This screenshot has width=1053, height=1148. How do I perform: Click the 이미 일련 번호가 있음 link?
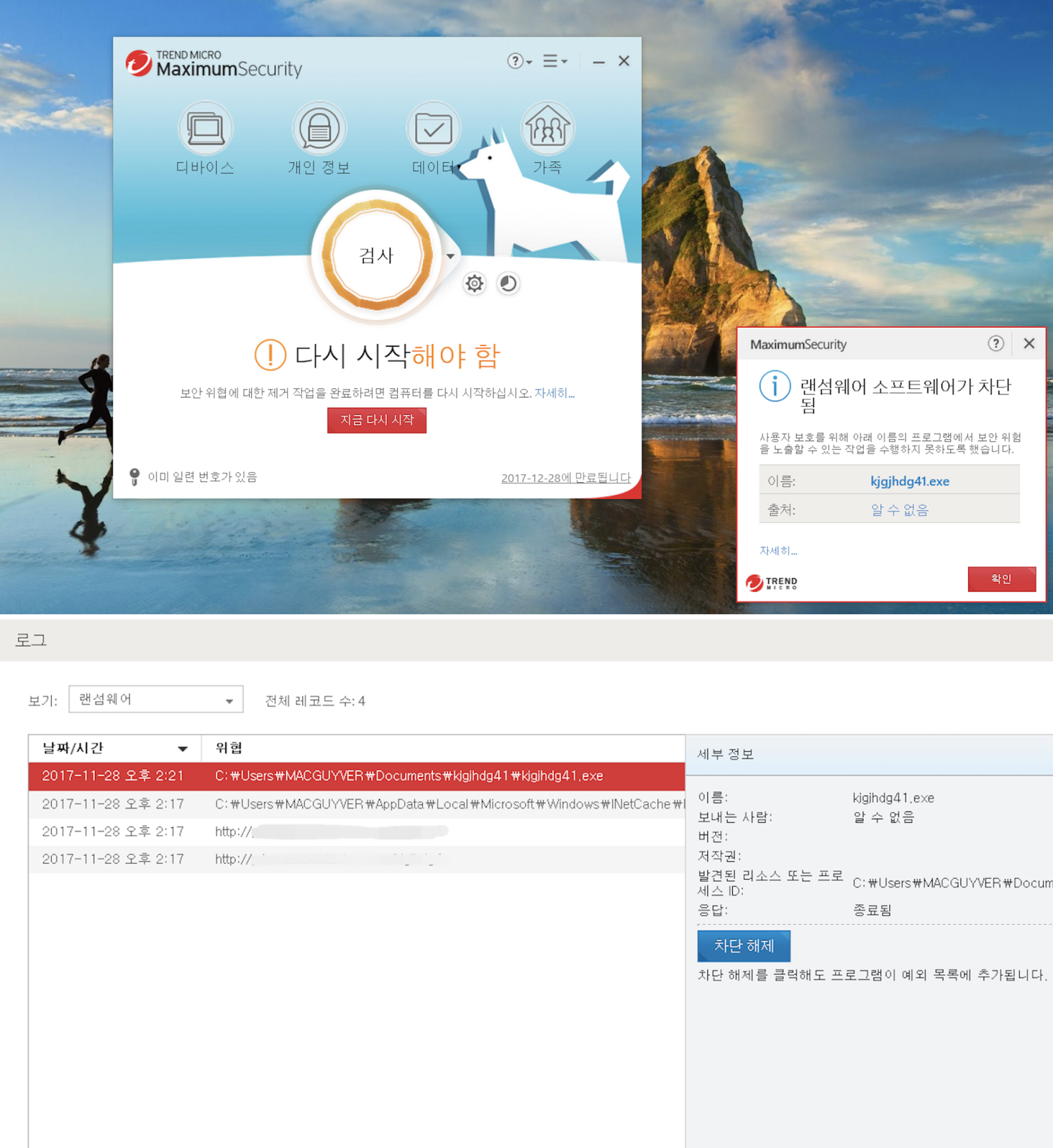point(202,477)
